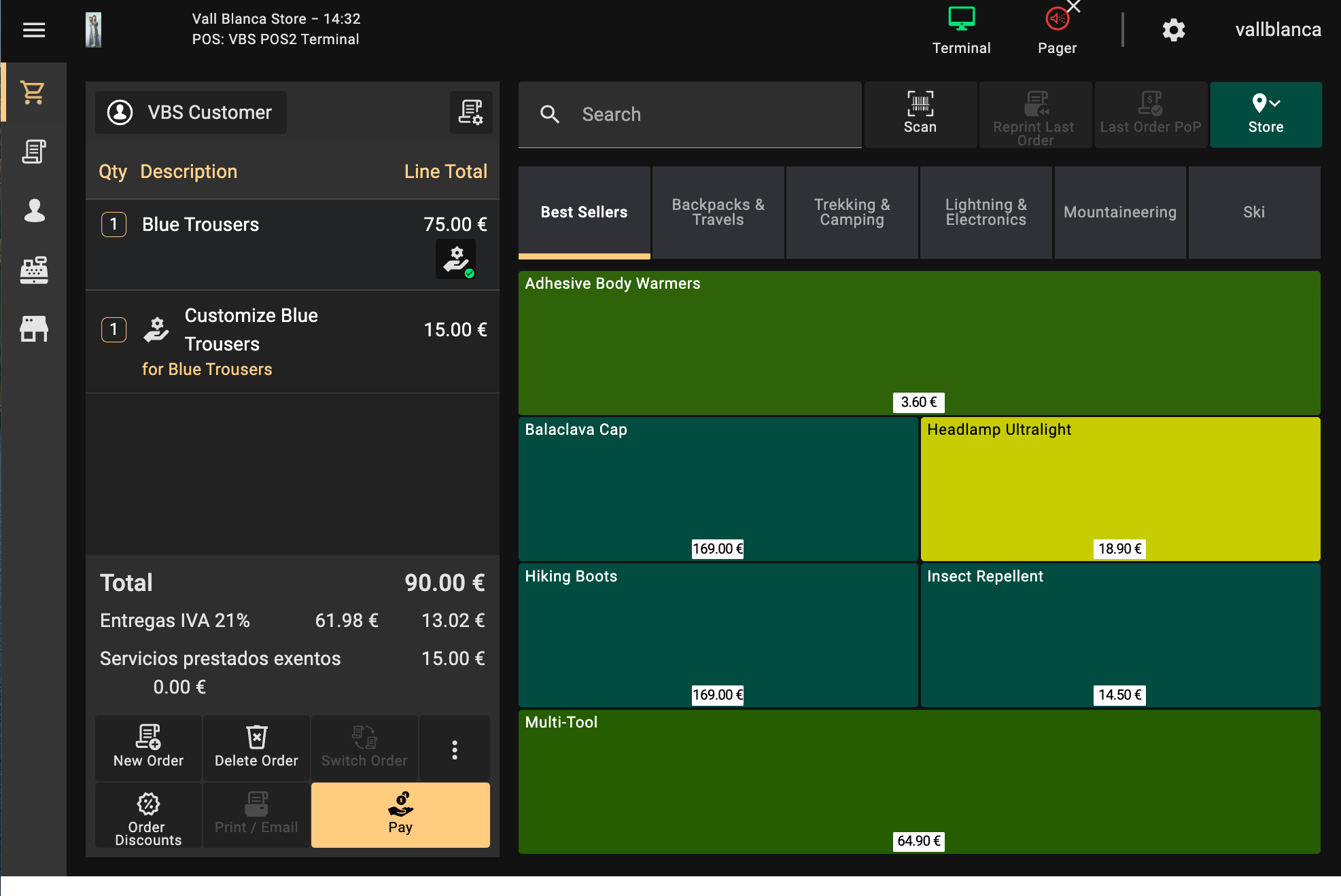The width and height of the screenshot is (1341, 896).
Task: Open the receipts icon in sidebar
Action: [33, 151]
